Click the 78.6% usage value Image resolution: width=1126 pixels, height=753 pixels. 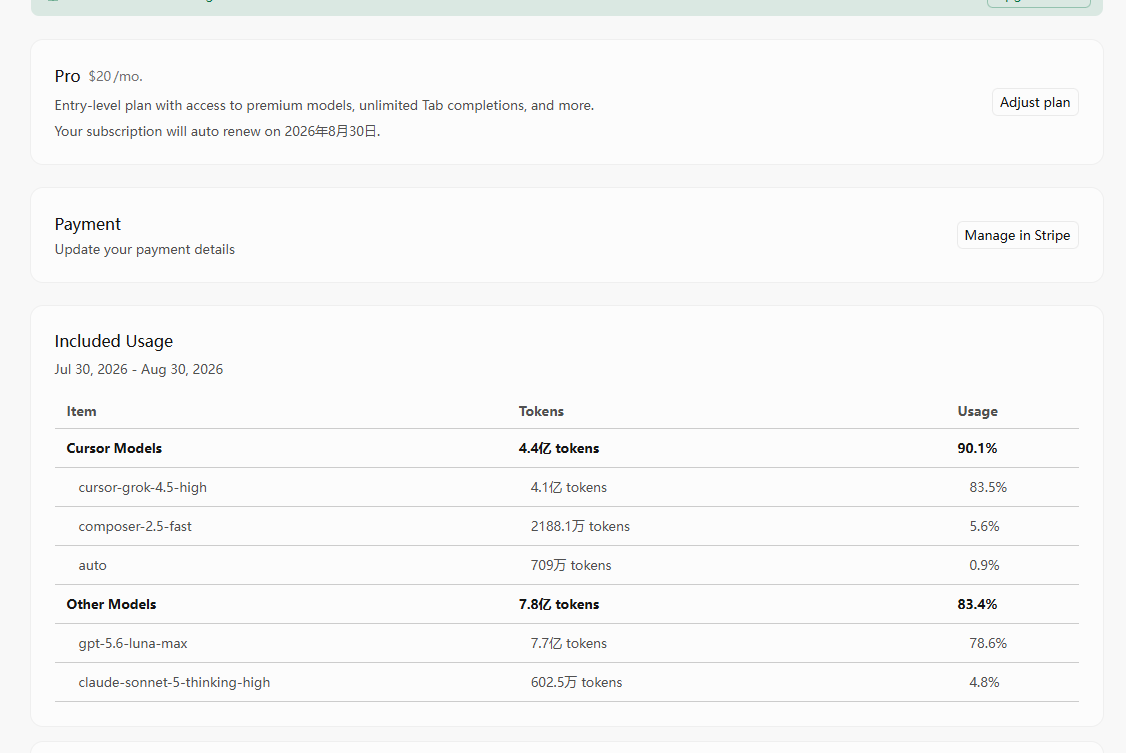pyautogui.click(x=988, y=643)
